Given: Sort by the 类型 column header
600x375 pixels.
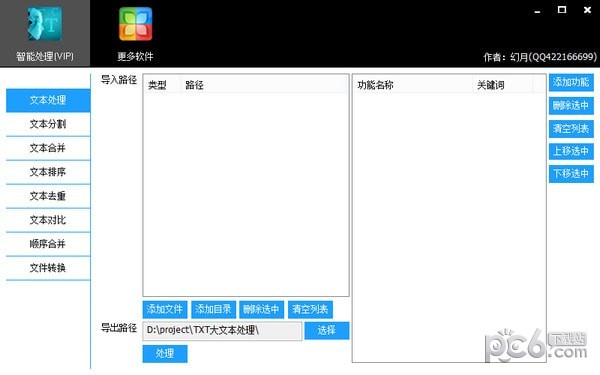Looking at the screenshot, I should coord(162,85).
